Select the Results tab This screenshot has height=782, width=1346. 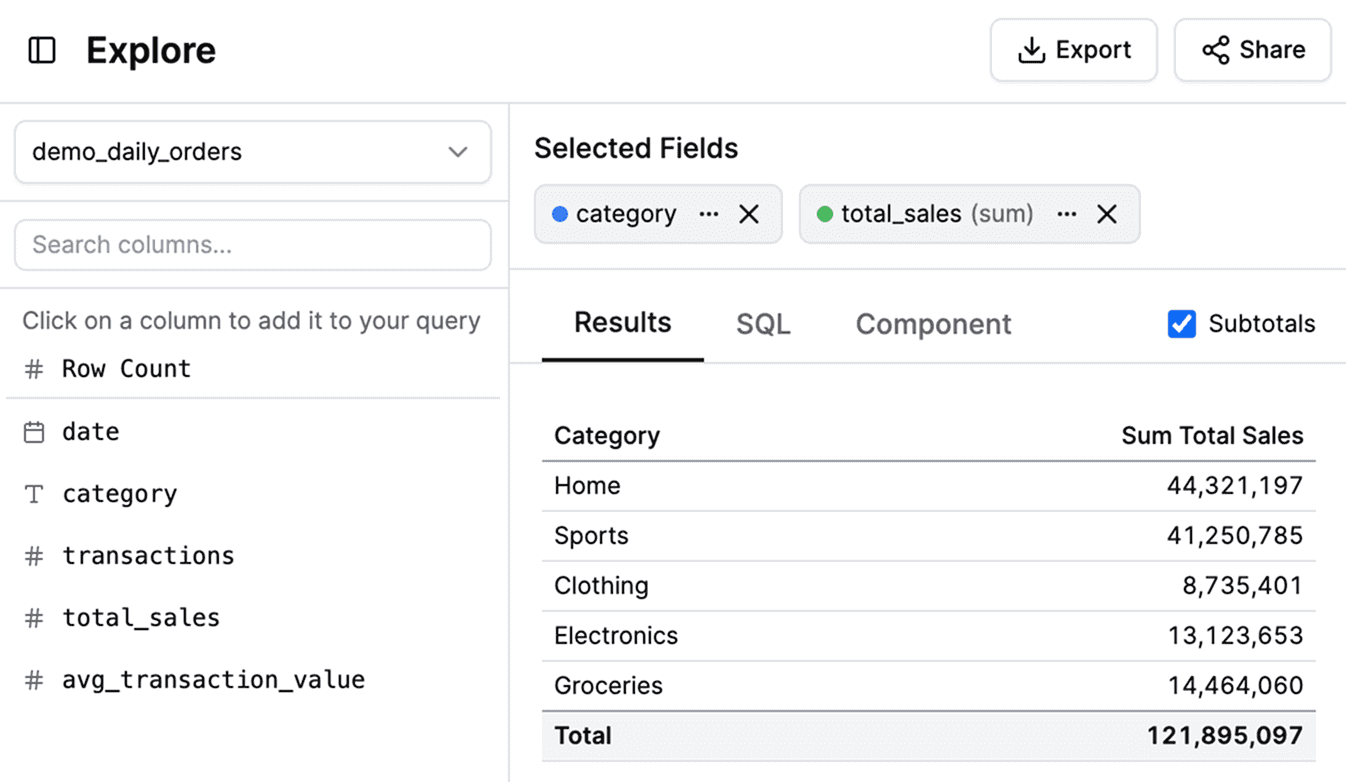click(622, 323)
